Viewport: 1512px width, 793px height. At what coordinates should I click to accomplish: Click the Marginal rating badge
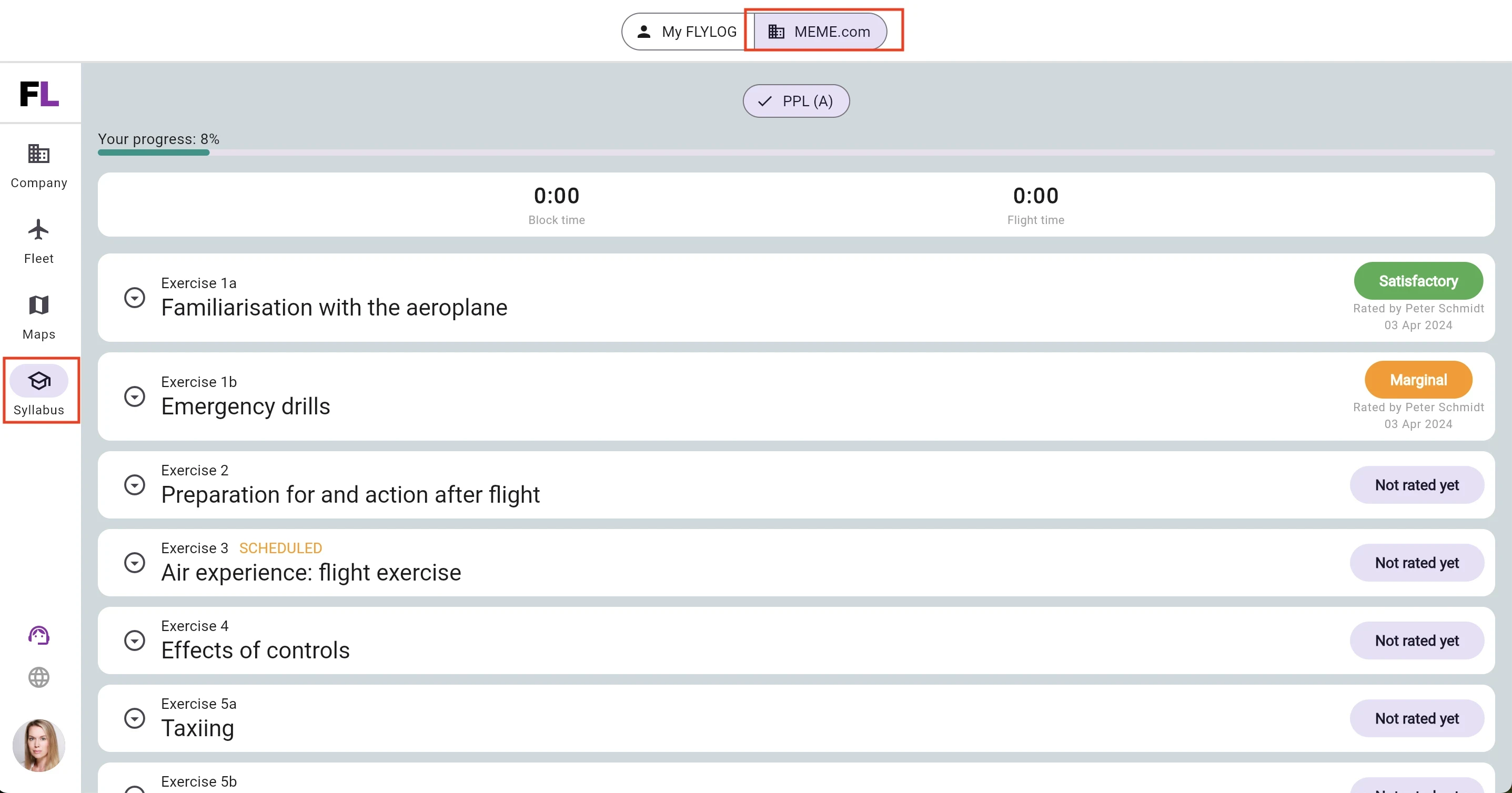click(1418, 380)
